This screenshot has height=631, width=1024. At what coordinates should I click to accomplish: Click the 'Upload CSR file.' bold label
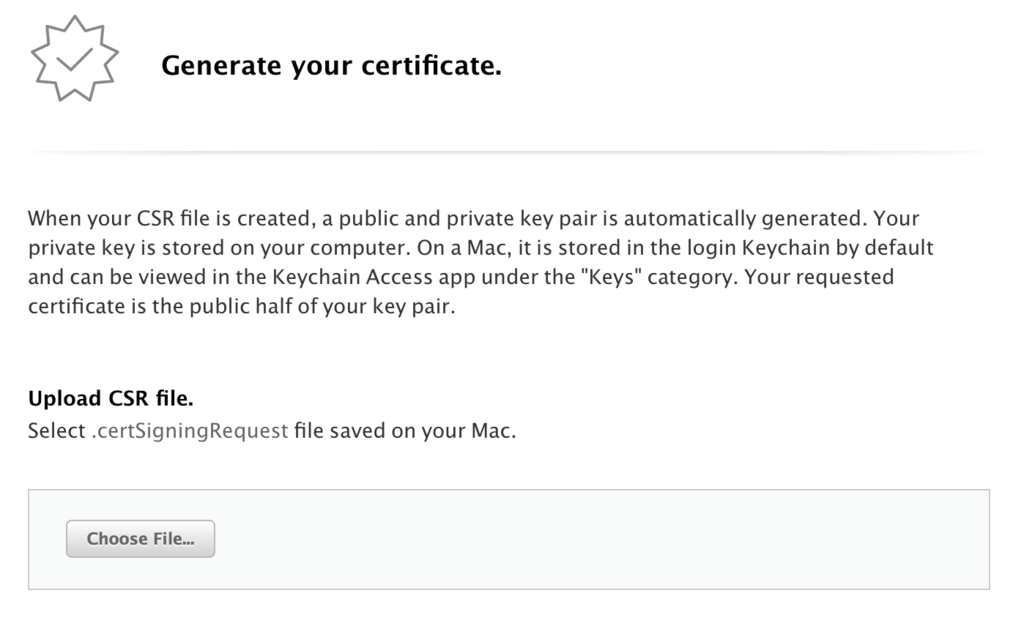click(110, 398)
